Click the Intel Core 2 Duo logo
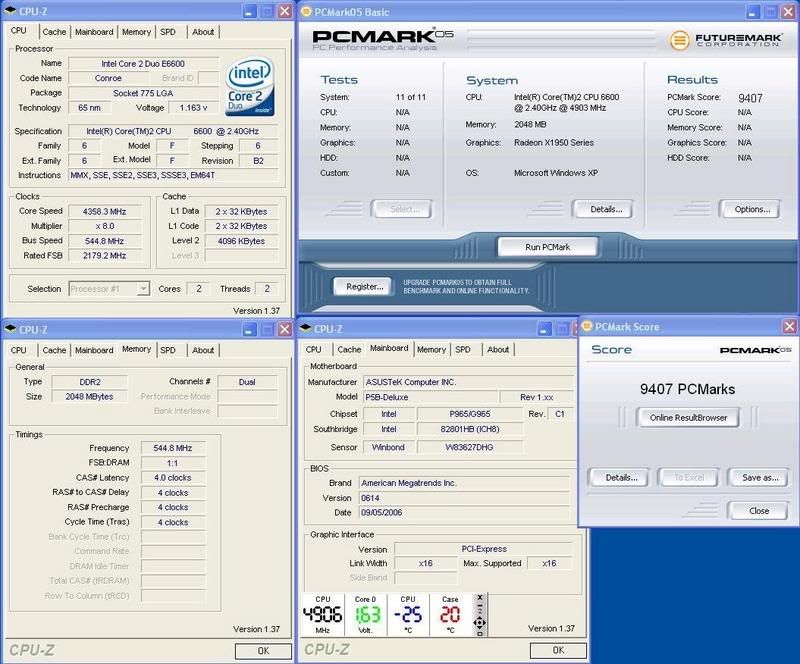The height and width of the screenshot is (664, 800). 250,86
